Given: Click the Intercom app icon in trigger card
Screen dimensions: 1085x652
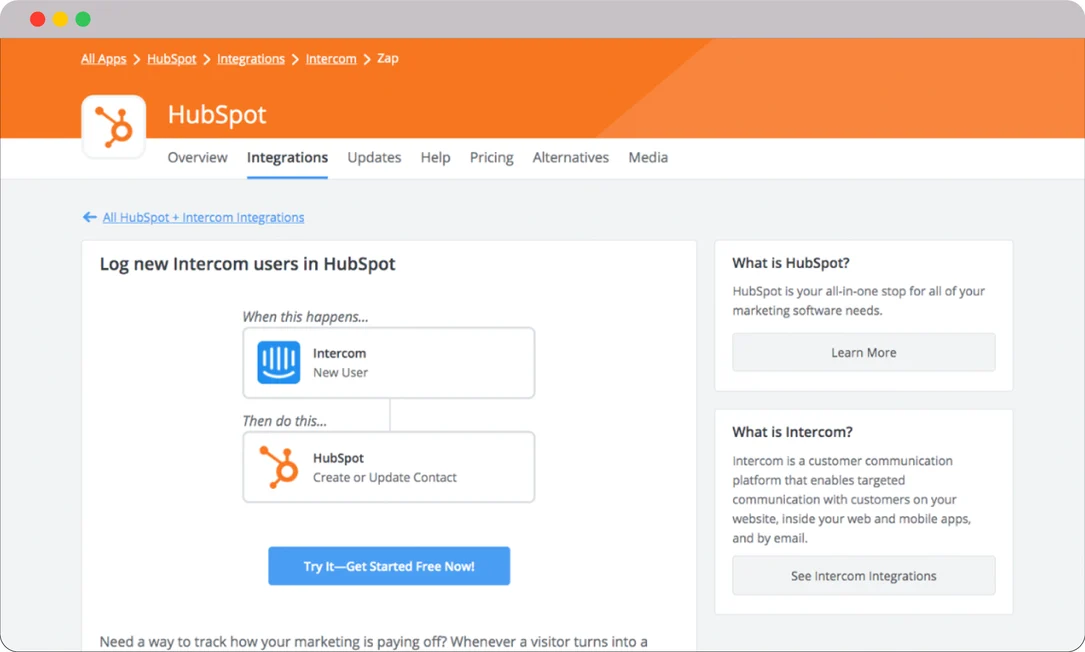Looking at the screenshot, I should tap(279, 362).
